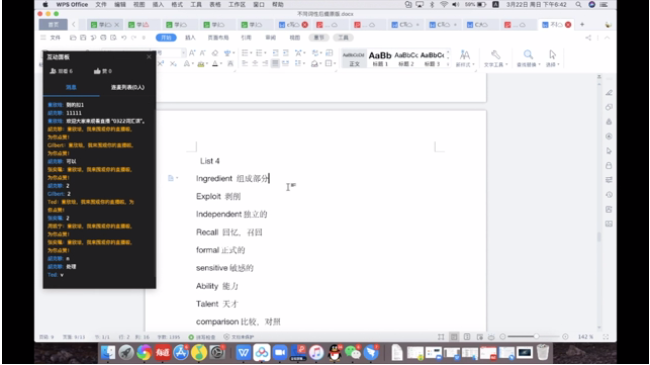Click the bulleted list icon
Screen dimensions: 650x365
(245, 53)
